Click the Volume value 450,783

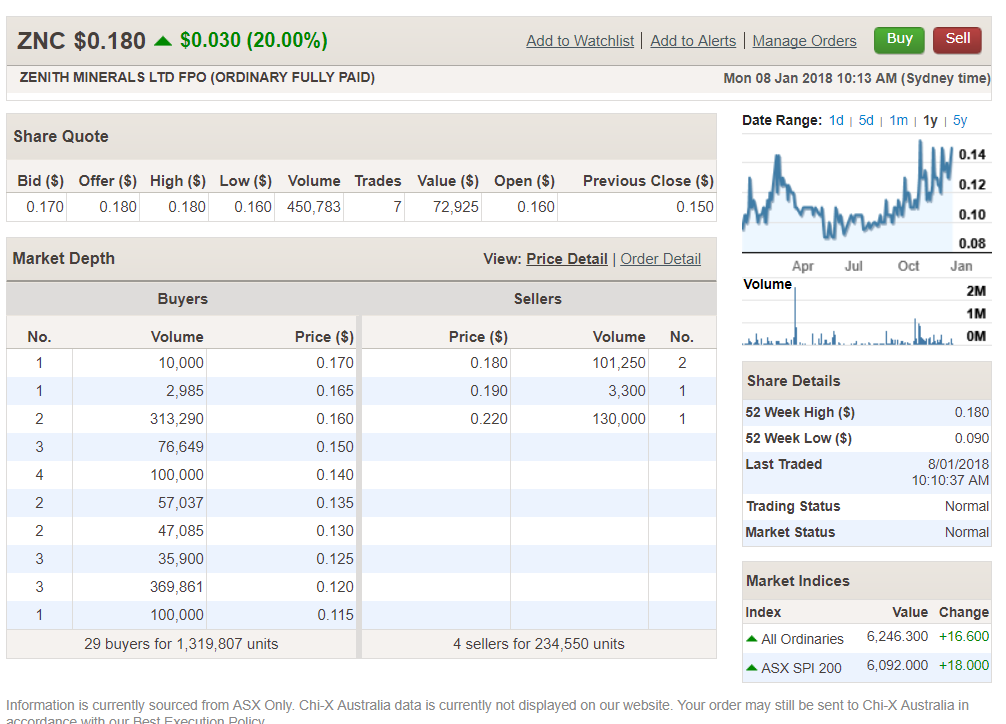coord(314,207)
